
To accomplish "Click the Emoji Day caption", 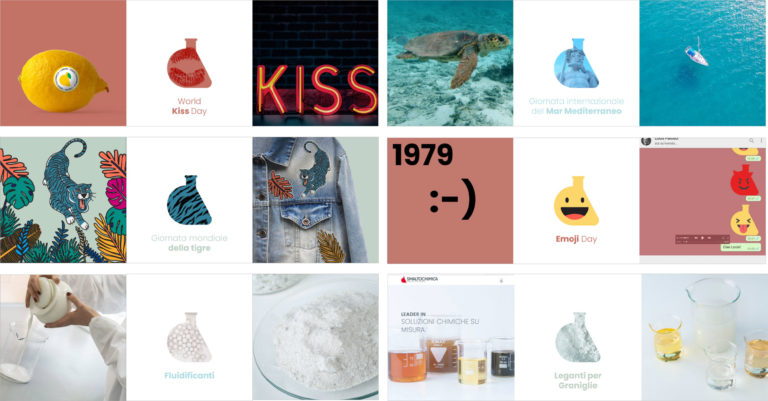I will [576, 239].
